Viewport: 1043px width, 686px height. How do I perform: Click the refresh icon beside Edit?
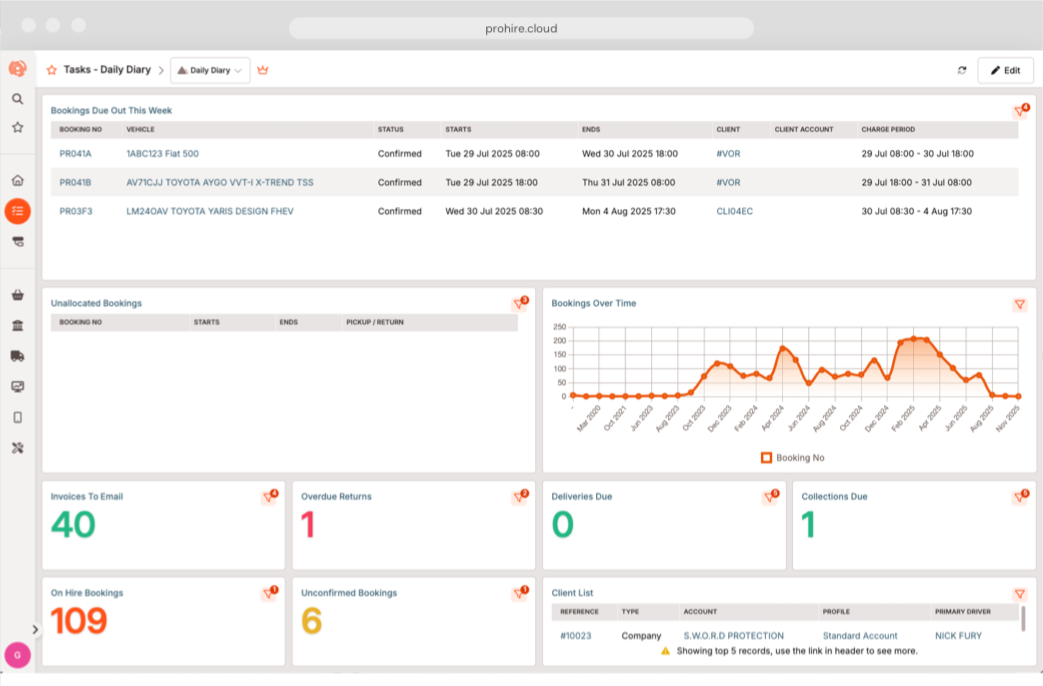coord(962,70)
